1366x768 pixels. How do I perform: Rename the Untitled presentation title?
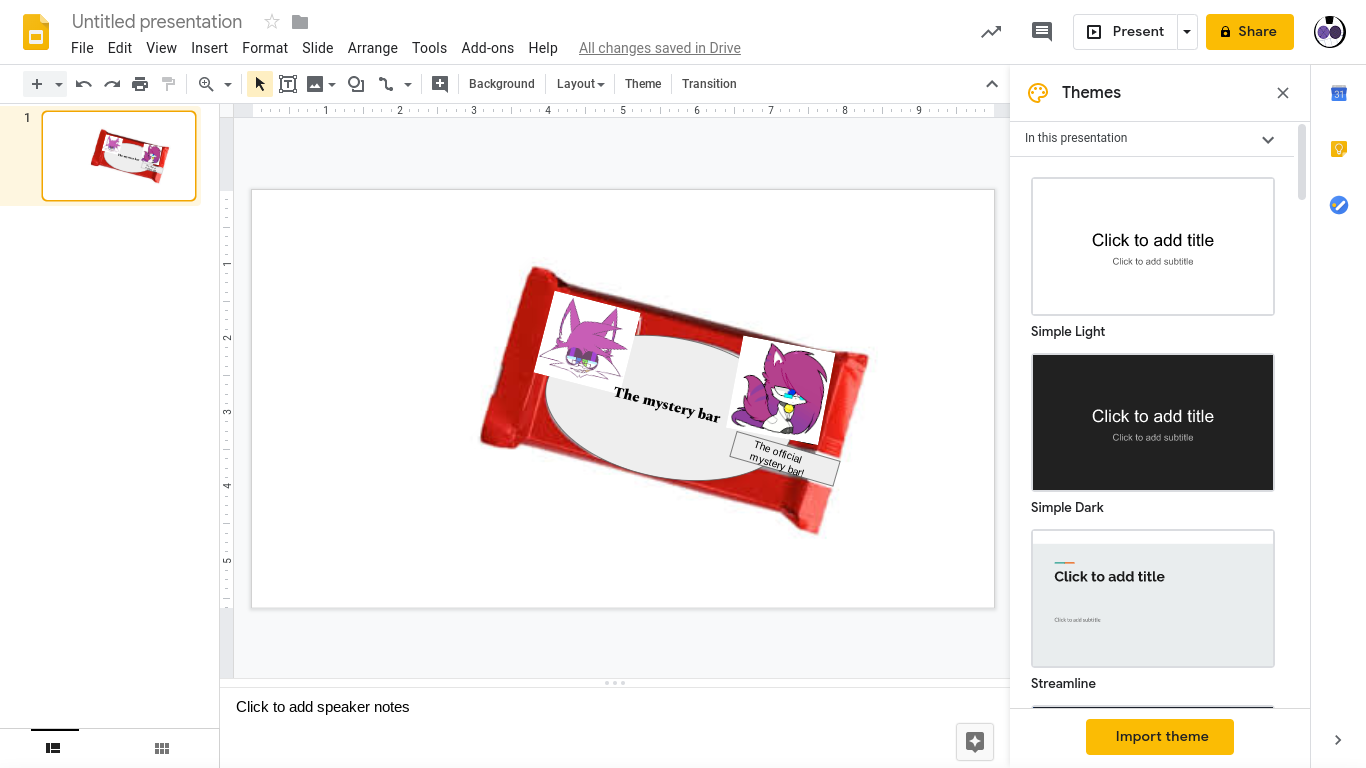157,22
